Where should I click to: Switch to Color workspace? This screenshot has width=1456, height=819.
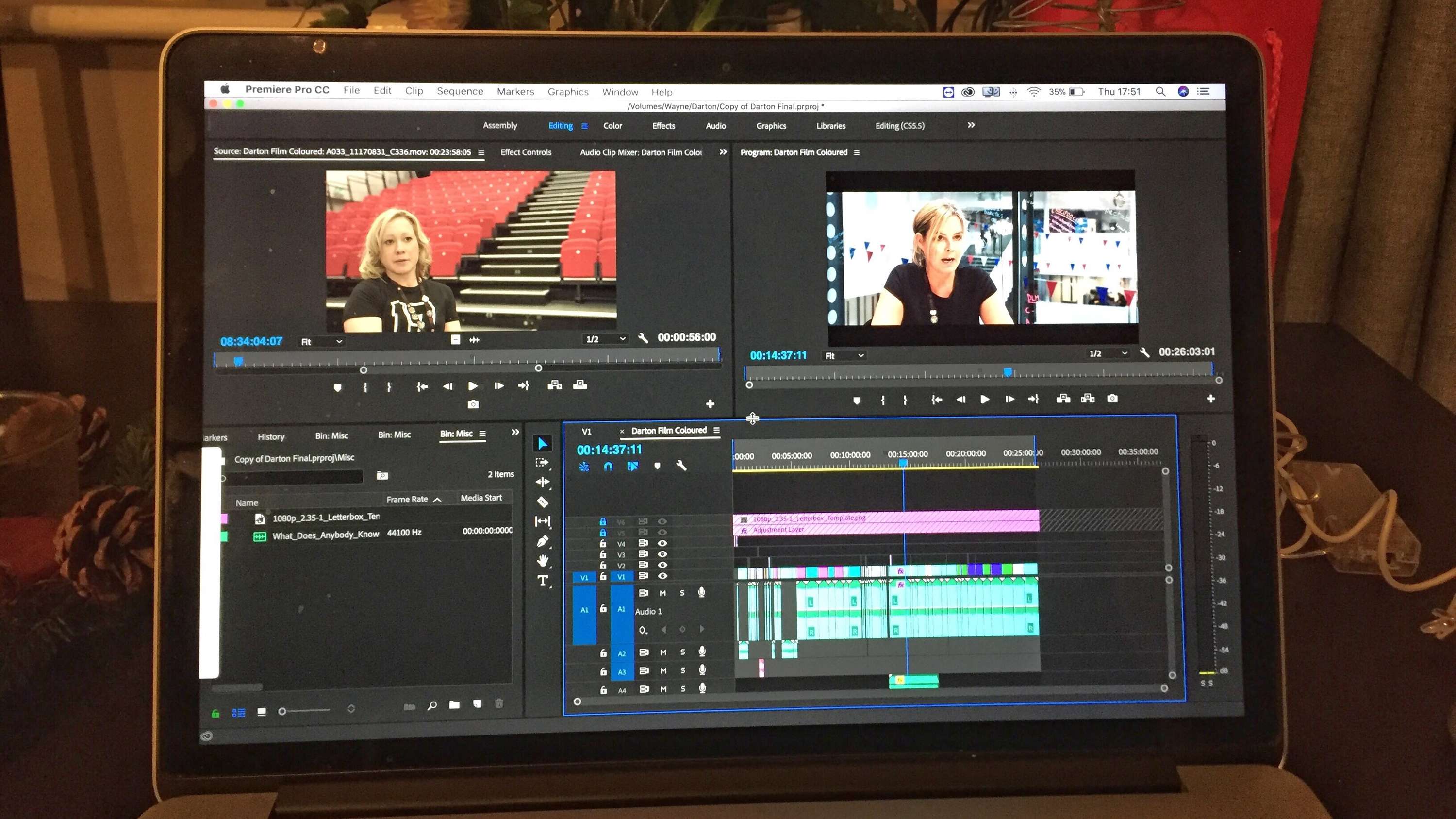point(612,125)
